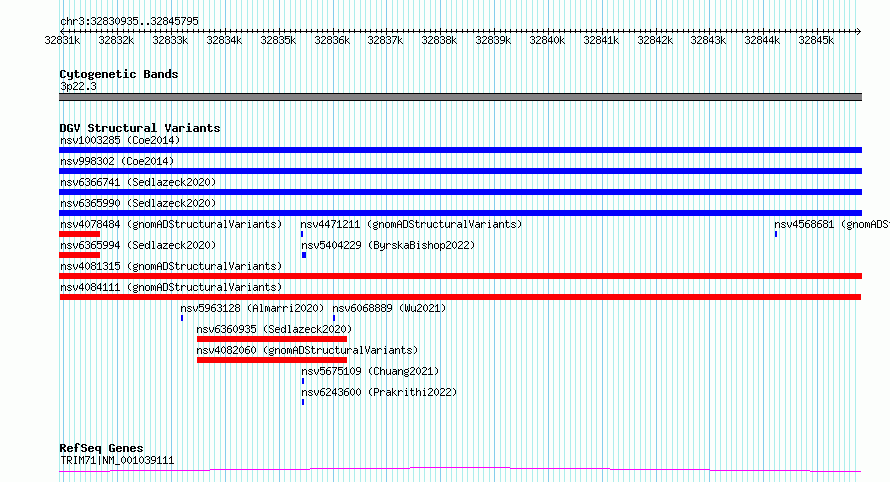Click the 32835k ruler tick label
Image resolution: width=890 pixels, height=482 pixels.
278,40
